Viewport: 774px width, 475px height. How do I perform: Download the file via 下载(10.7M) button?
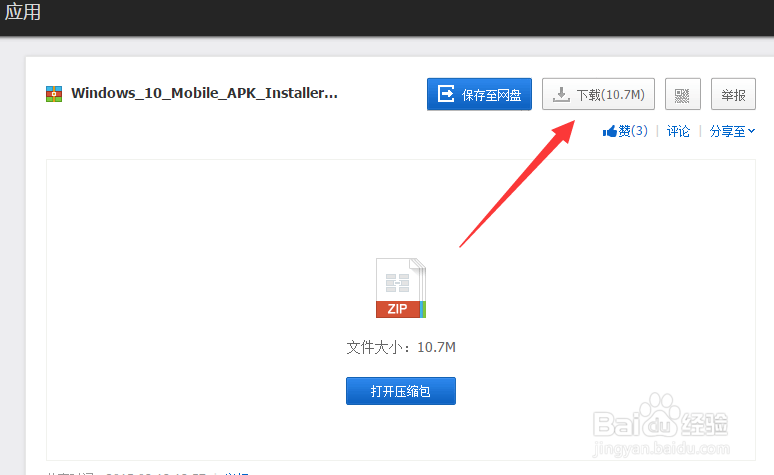point(598,94)
